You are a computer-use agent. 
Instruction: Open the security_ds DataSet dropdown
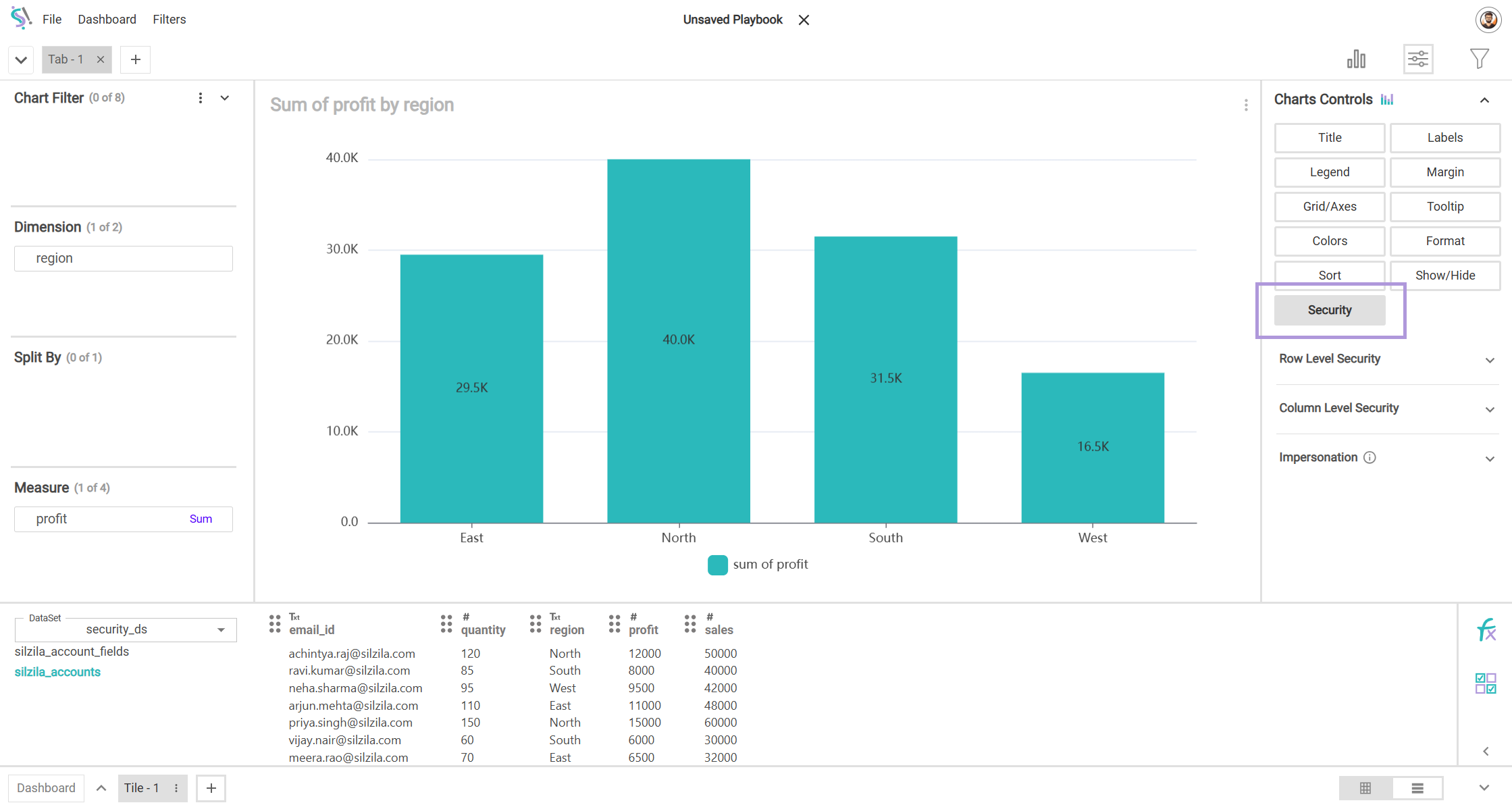tap(126, 629)
